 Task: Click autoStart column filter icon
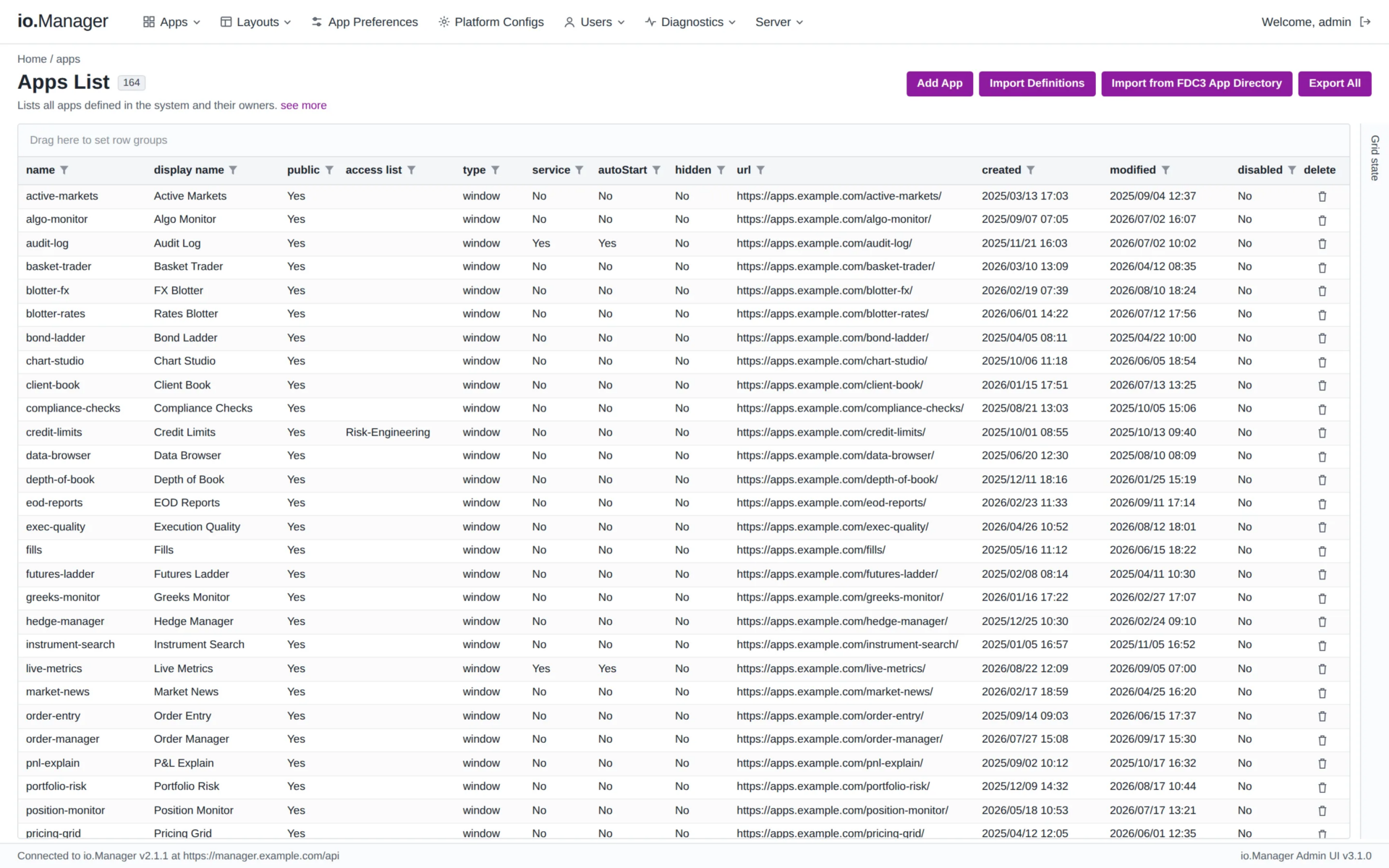(x=656, y=170)
